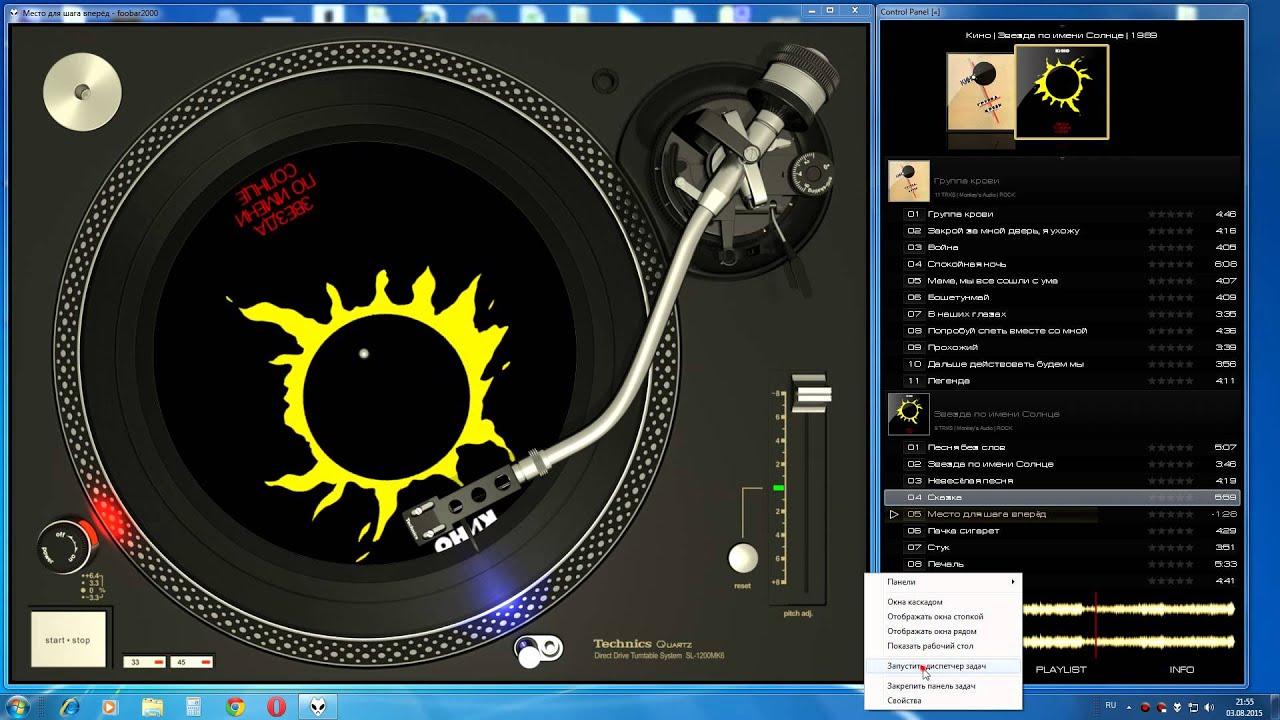The image size is (1280, 720).
Task: Select the highlighted track 04 Сказка
Action: [1063, 497]
